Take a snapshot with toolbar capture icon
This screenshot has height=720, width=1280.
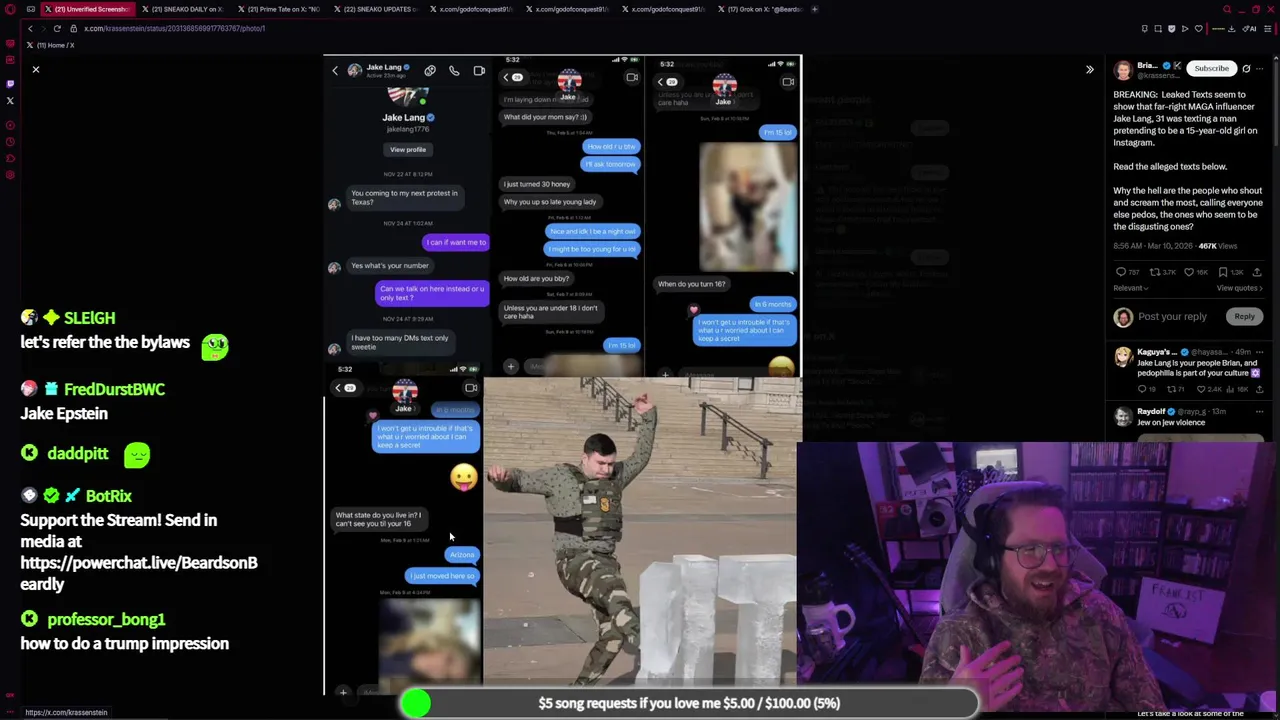click(1158, 28)
